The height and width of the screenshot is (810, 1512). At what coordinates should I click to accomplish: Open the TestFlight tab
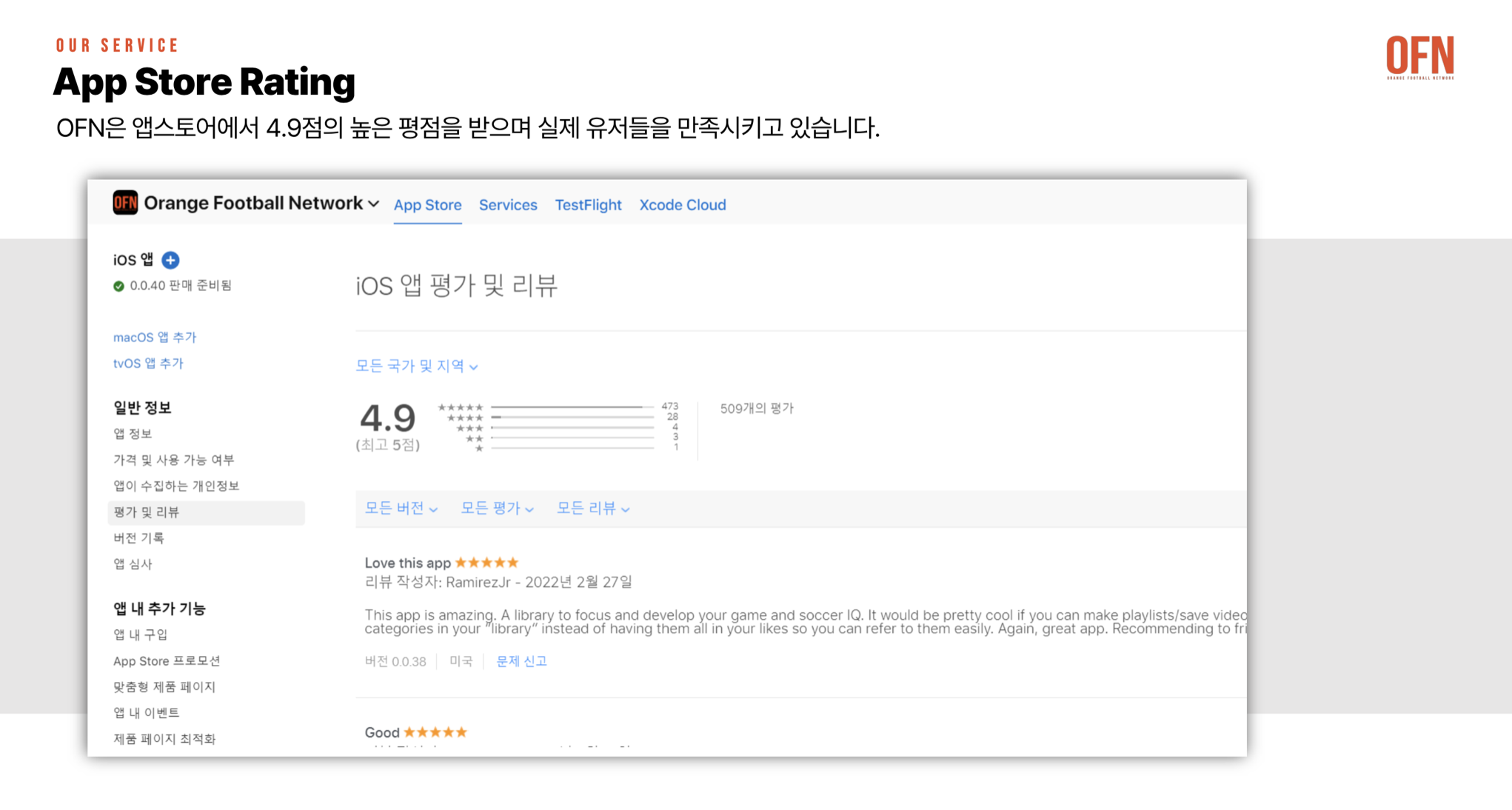tap(588, 205)
